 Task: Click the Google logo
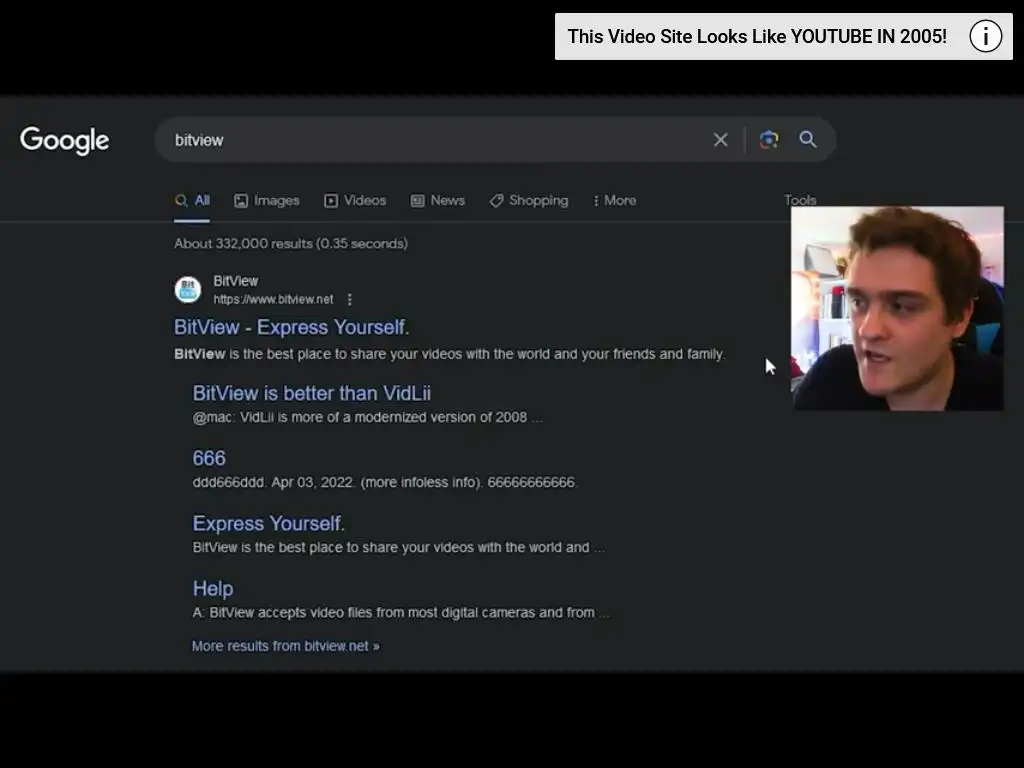pos(65,140)
